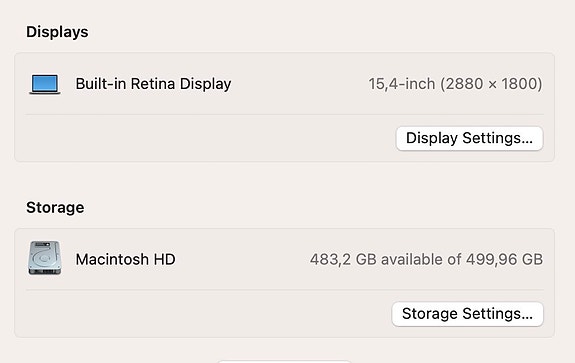Open Storage Settings
This screenshot has width=575, height=363.
[468, 314]
